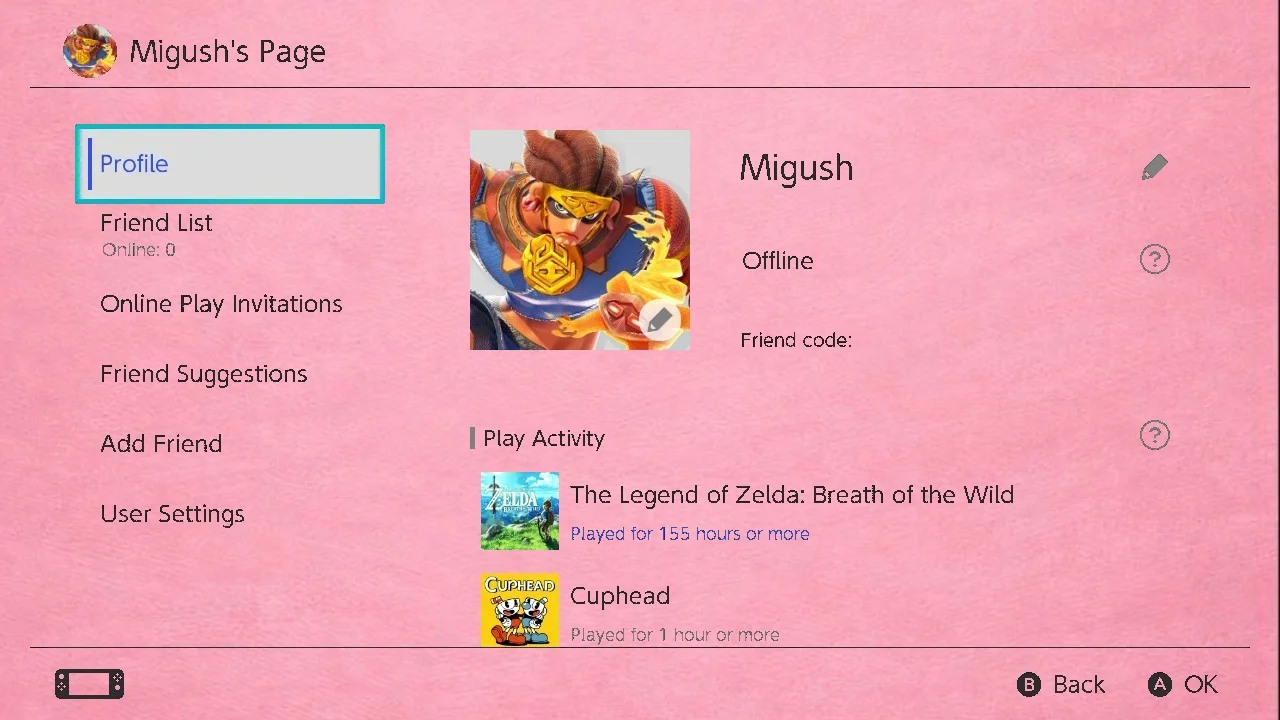
Task: Select The Legend of Zelda title text
Action: pyautogui.click(x=791, y=495)
